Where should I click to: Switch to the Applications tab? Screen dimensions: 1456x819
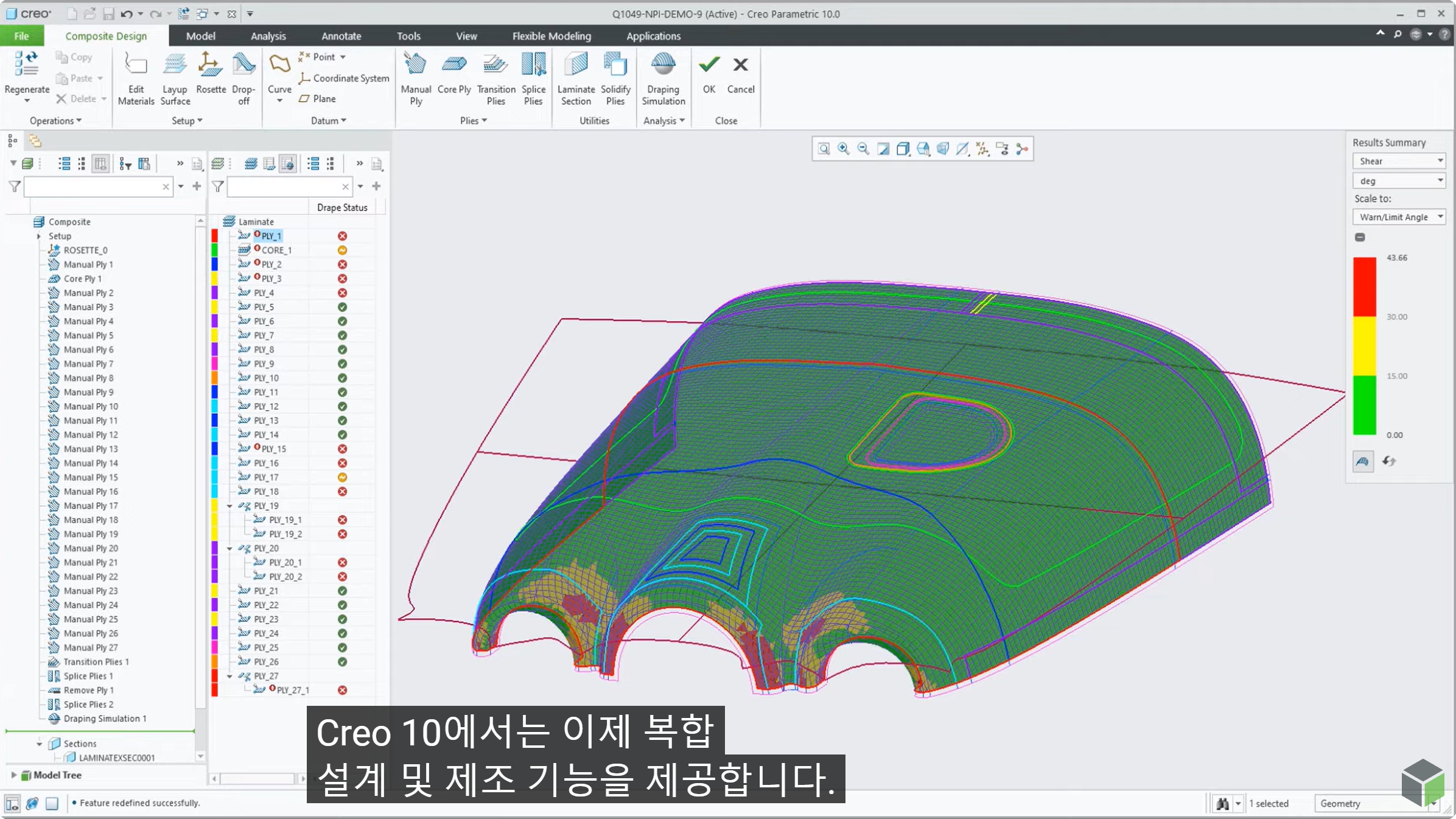click(x=653, y=36)
